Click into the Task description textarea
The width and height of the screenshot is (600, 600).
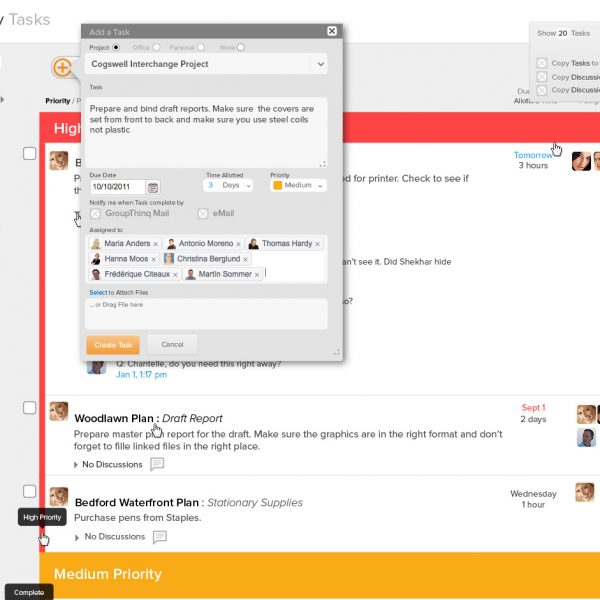point(206,132)
